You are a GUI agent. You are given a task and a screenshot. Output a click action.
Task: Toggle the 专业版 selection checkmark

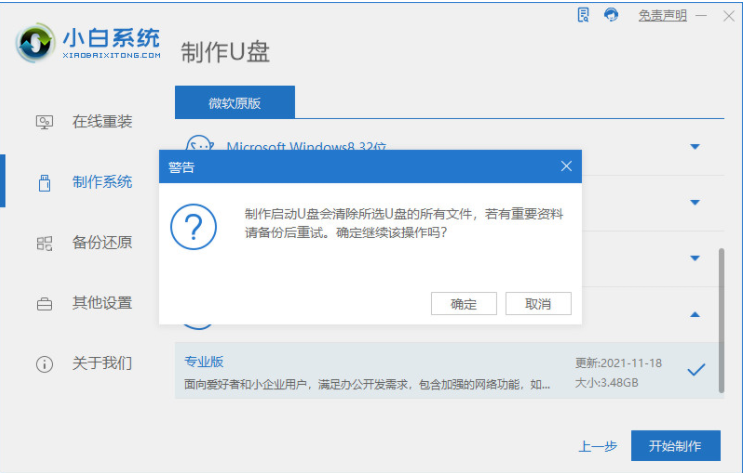click(x=696, y=370)
